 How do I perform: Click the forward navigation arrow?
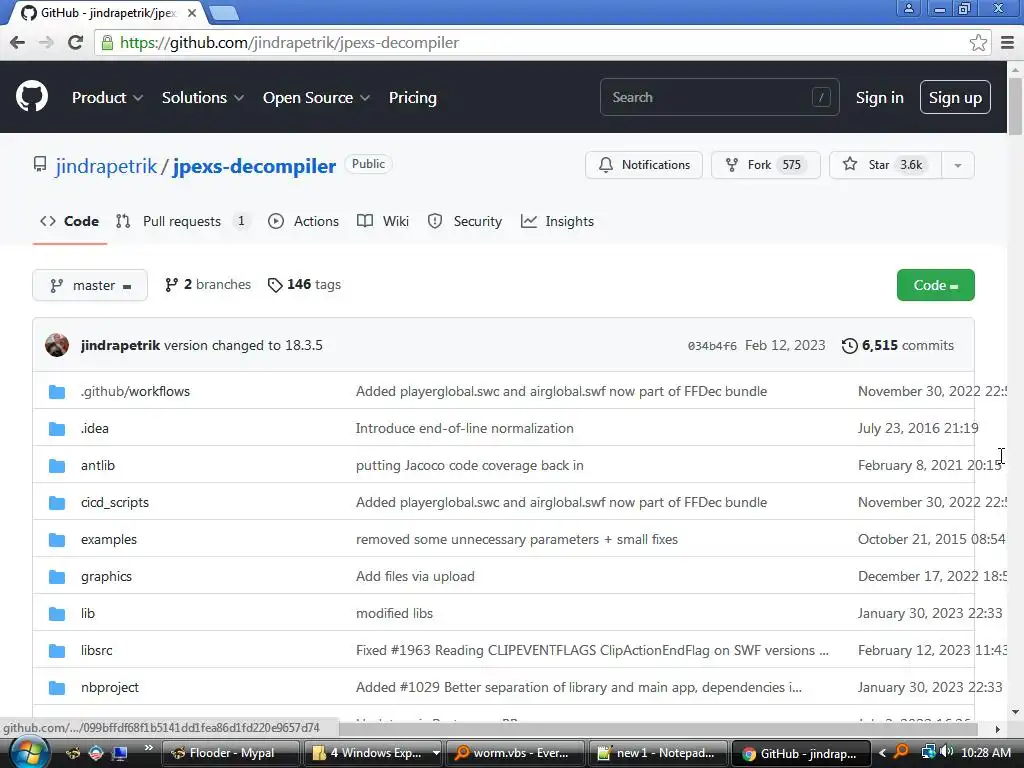coord(46,42)
